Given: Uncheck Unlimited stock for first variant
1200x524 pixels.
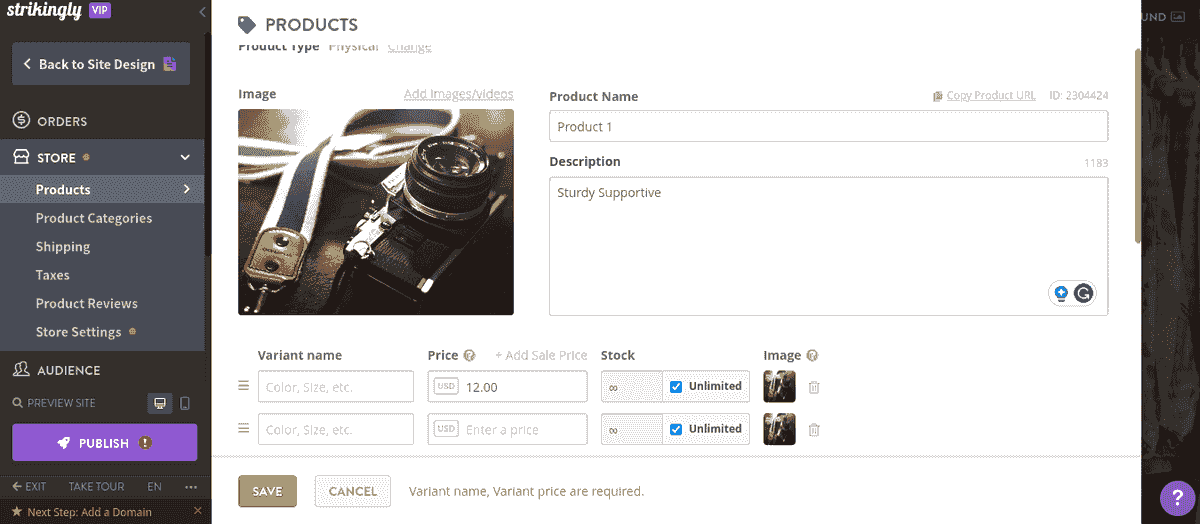Looking at the screenshot, I should click(676, 387).
